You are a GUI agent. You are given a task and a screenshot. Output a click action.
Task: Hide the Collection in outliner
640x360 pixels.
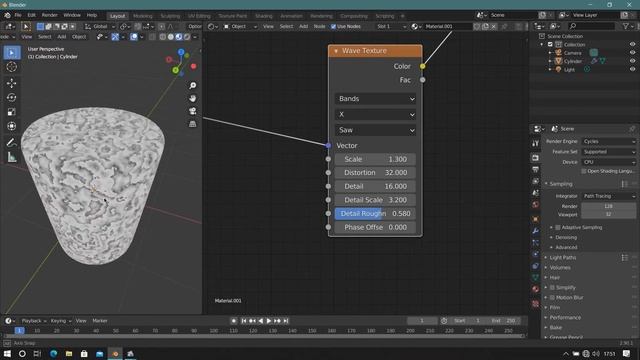632,44
